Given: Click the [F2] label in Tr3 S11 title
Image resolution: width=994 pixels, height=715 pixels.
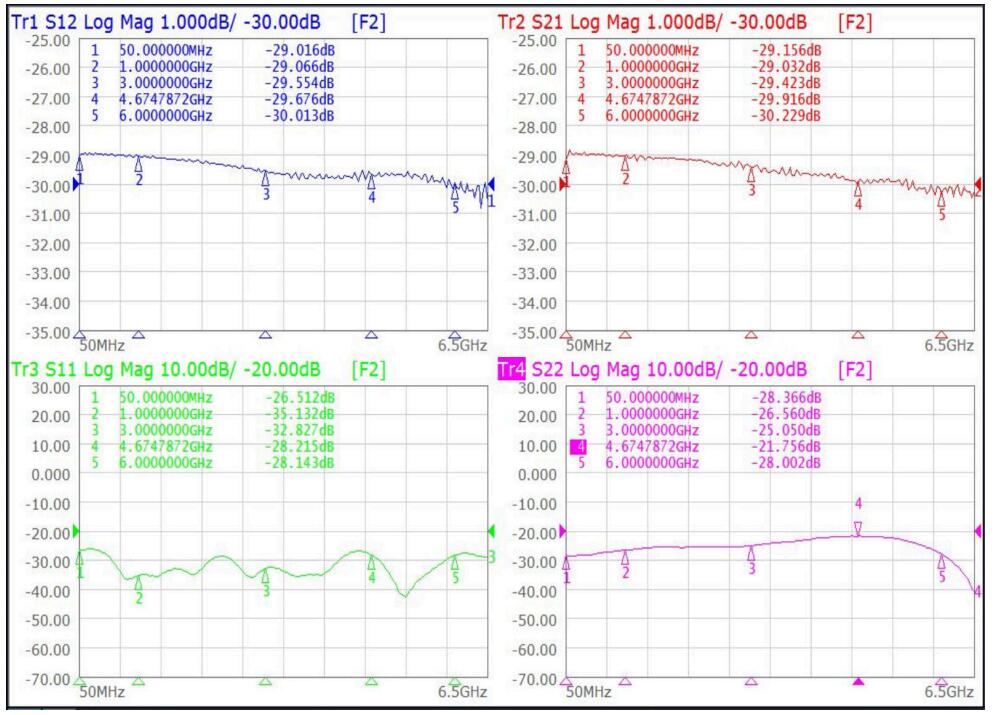Looking at the screenshot, I should [x=371, y=371].
